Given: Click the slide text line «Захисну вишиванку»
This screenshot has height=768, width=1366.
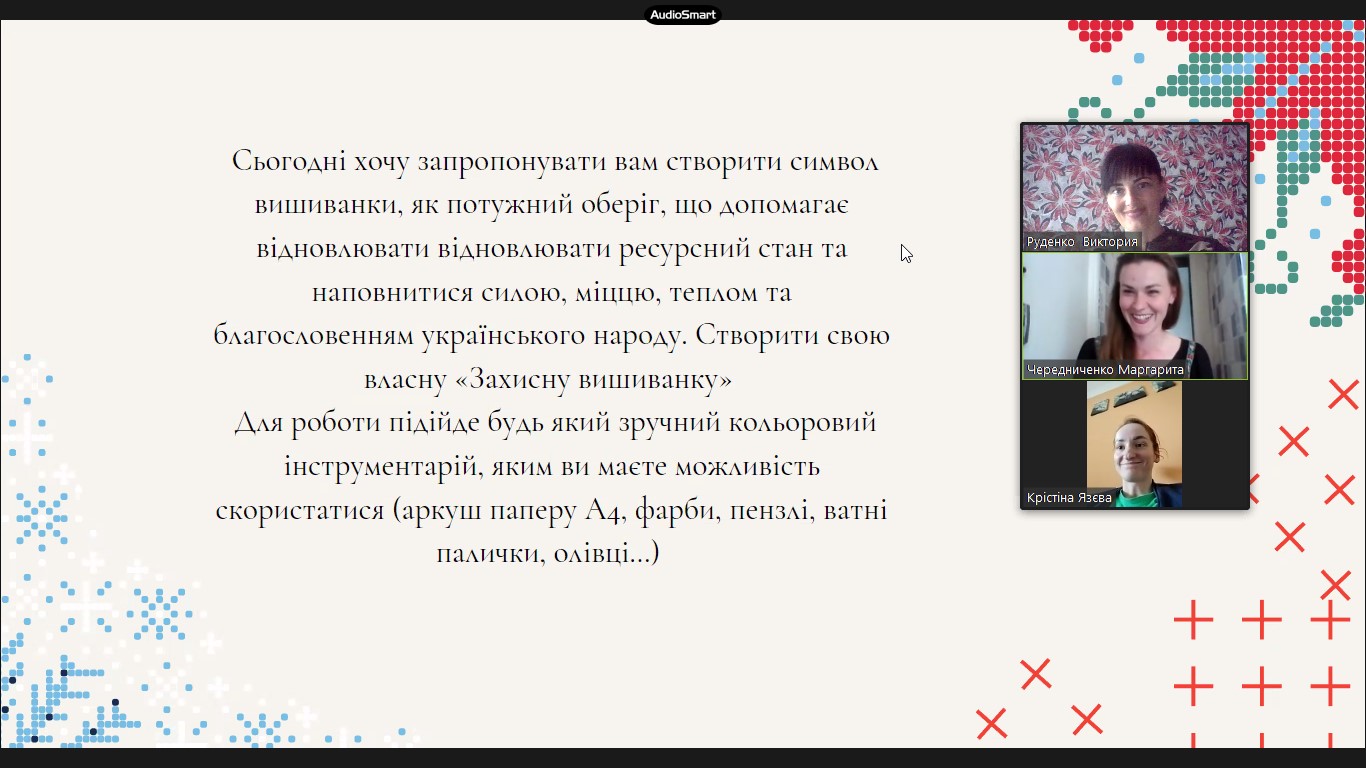Looking at the screenshot, I should (x=594, y=380).
